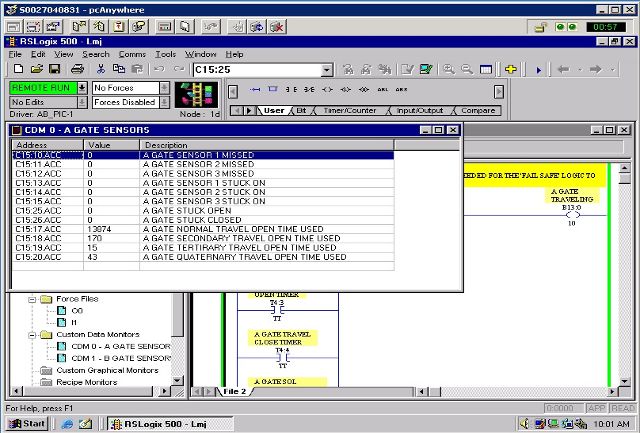Click the Windows Start button

pyautogui.click(x=27, y=424)
